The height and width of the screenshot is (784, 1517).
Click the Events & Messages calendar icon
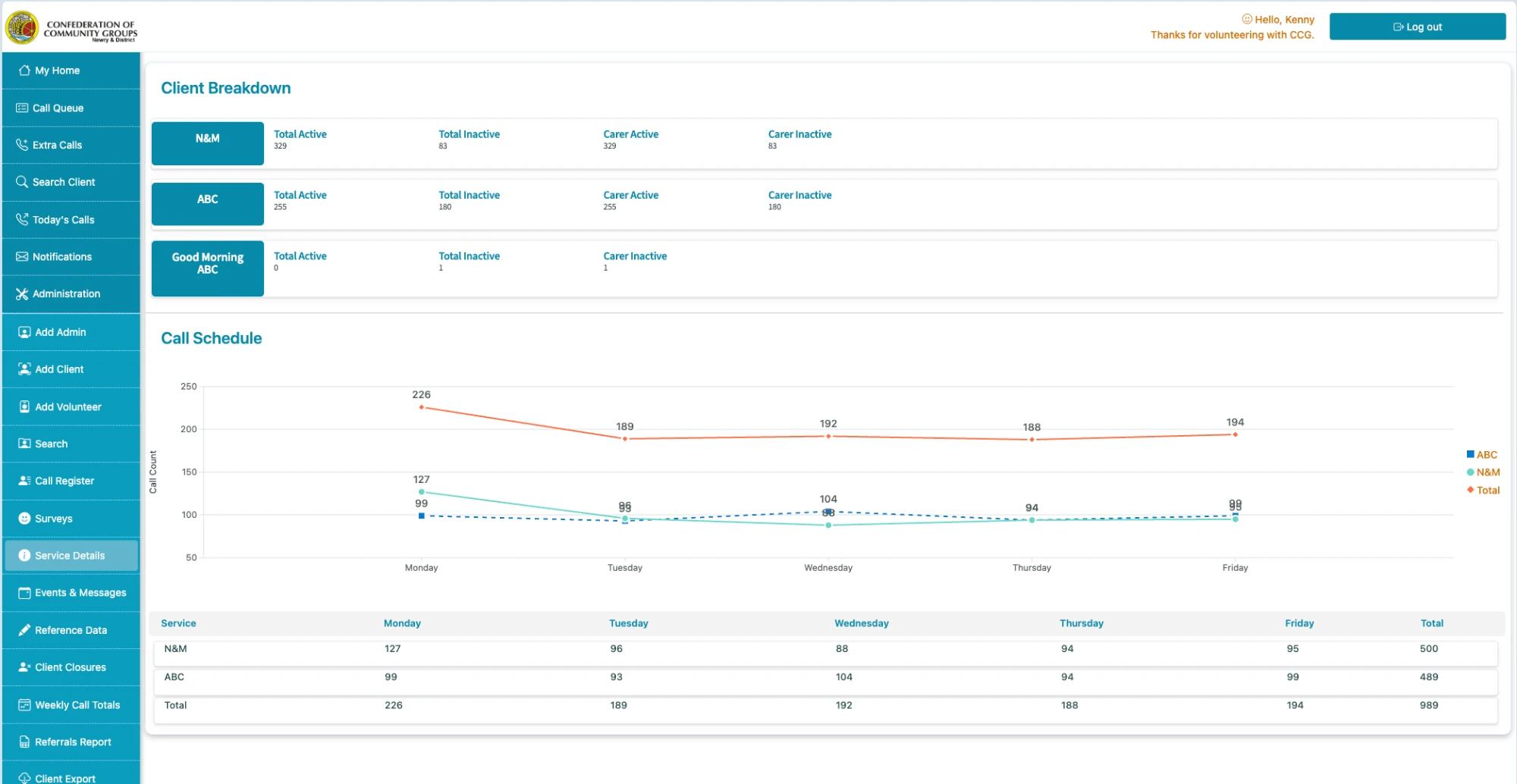pyautogui.click(x=24, y=593)
